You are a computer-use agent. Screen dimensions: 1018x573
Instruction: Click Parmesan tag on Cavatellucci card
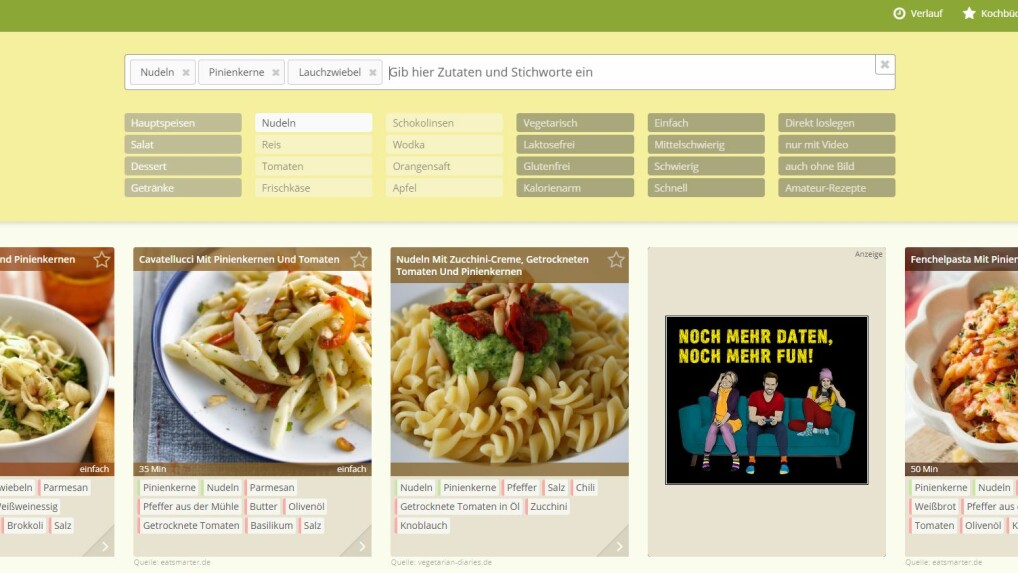coord(271,487)
